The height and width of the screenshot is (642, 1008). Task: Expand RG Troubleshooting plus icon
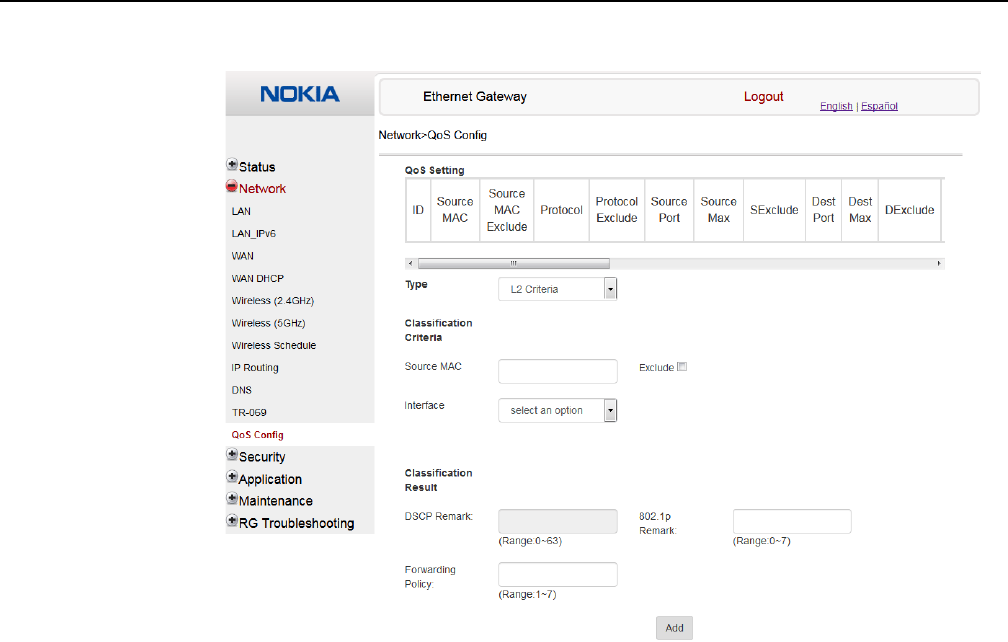232,521
